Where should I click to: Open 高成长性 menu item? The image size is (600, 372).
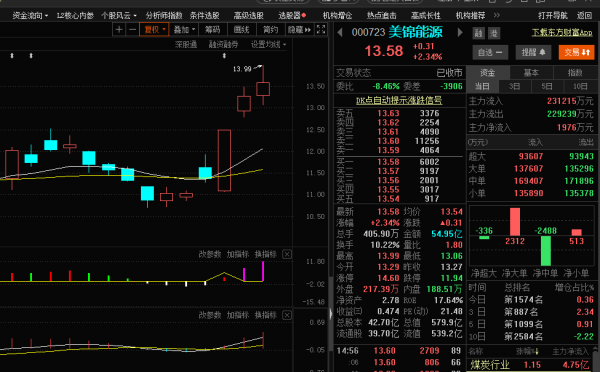point(426,16)
